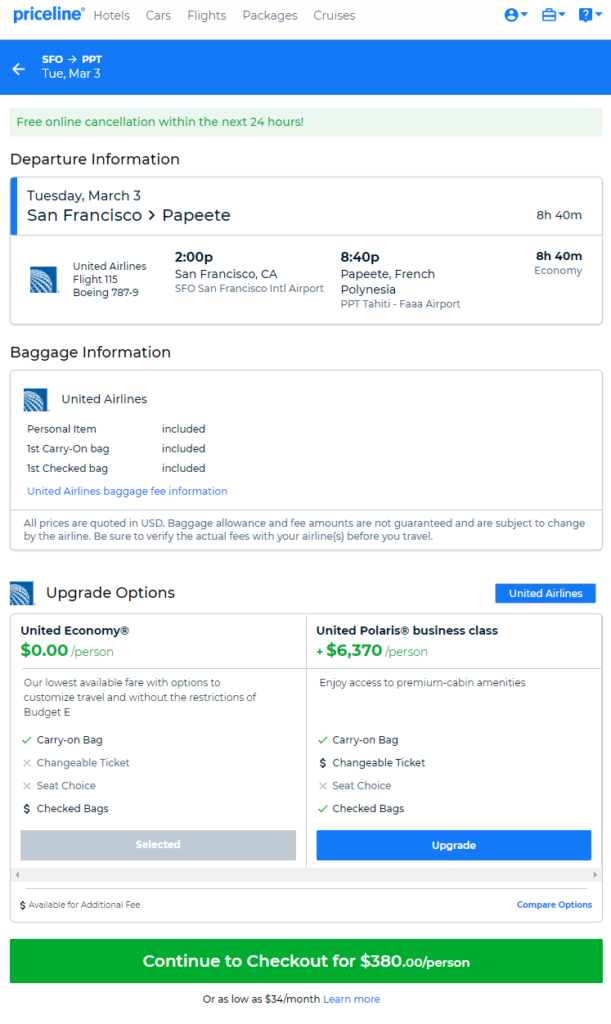Open the user account dropdown
611x1024 pixels.
point(516,15)
